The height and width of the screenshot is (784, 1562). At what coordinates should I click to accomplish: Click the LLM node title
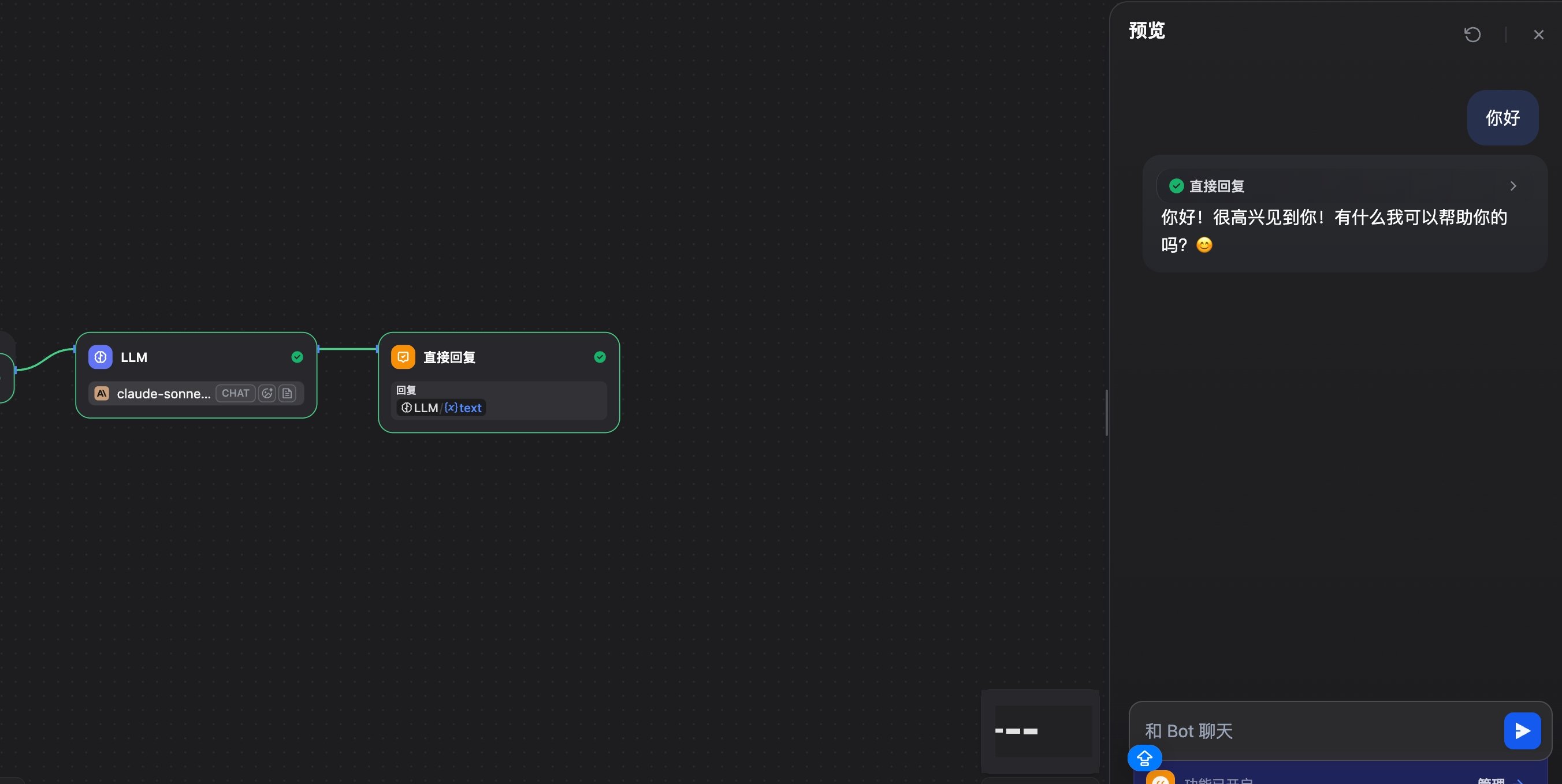click(134, 357)
